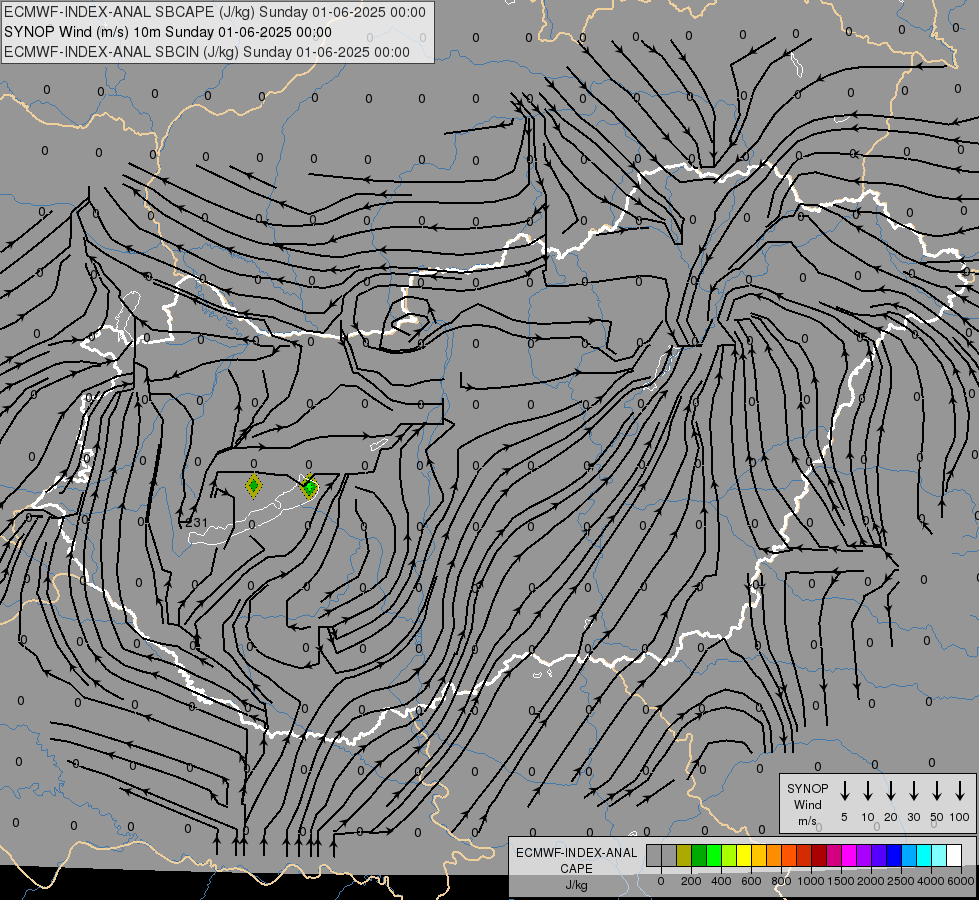Click the ECMWF-INDEX-ANAL CAPE legend title
This screenshot has height=900, width=979.
(576, 860)
